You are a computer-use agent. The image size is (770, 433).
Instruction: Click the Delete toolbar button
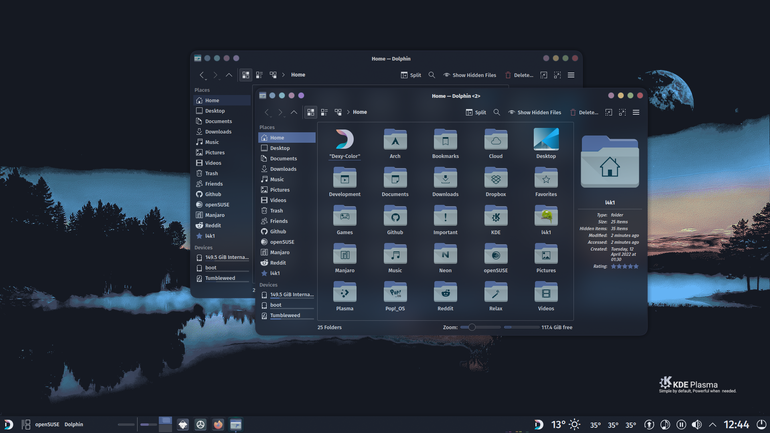(x=583, y=112)
